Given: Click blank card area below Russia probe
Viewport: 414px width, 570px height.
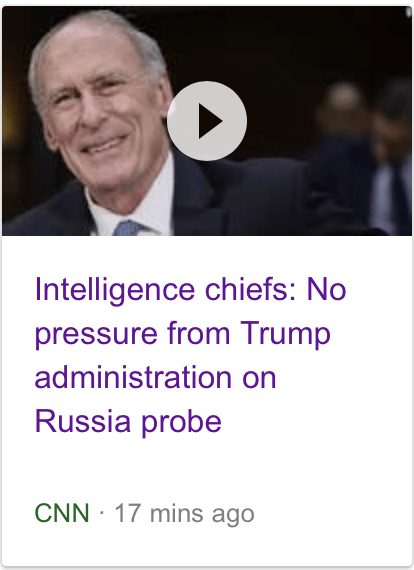Looking at the screenshot, I should (x=207, y=469).
